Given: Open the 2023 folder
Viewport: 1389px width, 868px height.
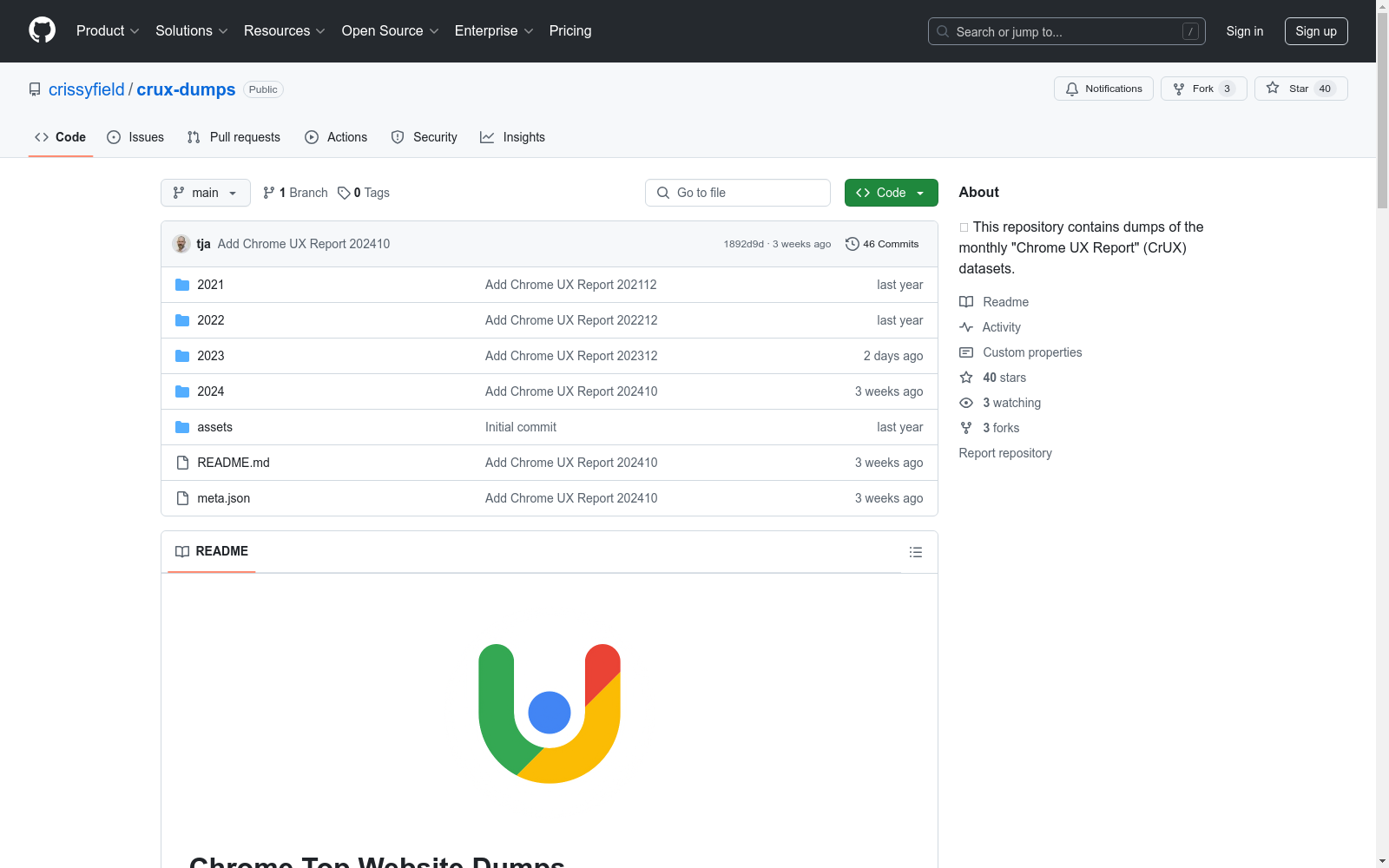Looking at the screenshot, I should pyautogui.click(x=211, y=356).
